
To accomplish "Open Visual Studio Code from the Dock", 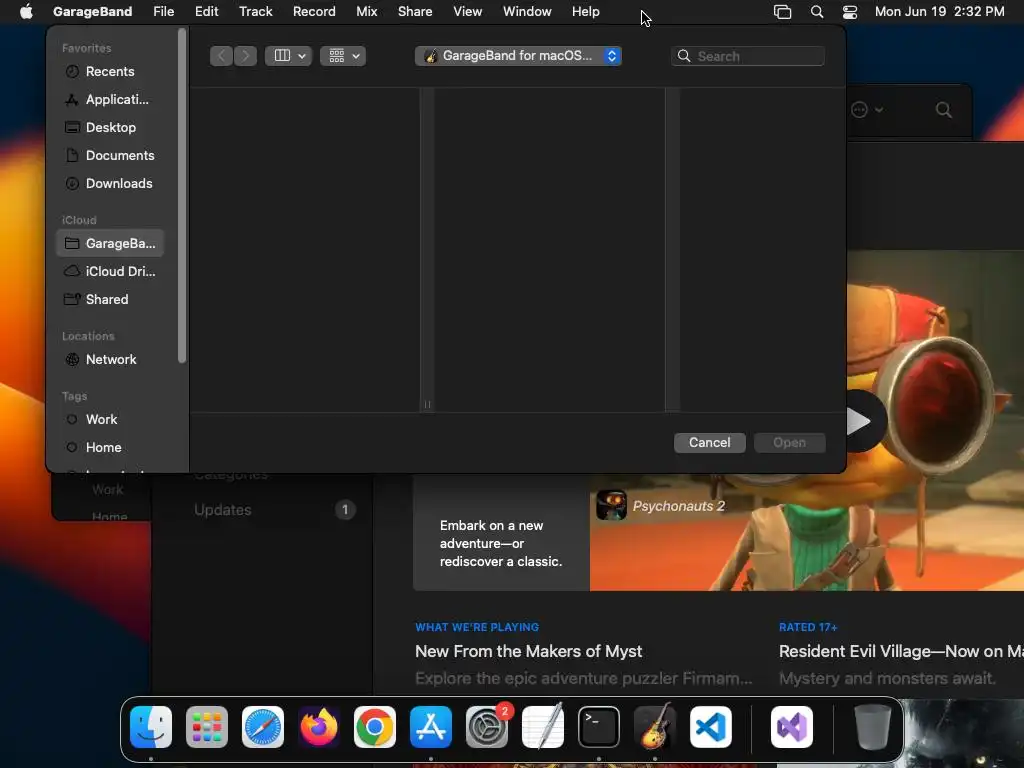I will pyautogui.click(x=711, y=727).
